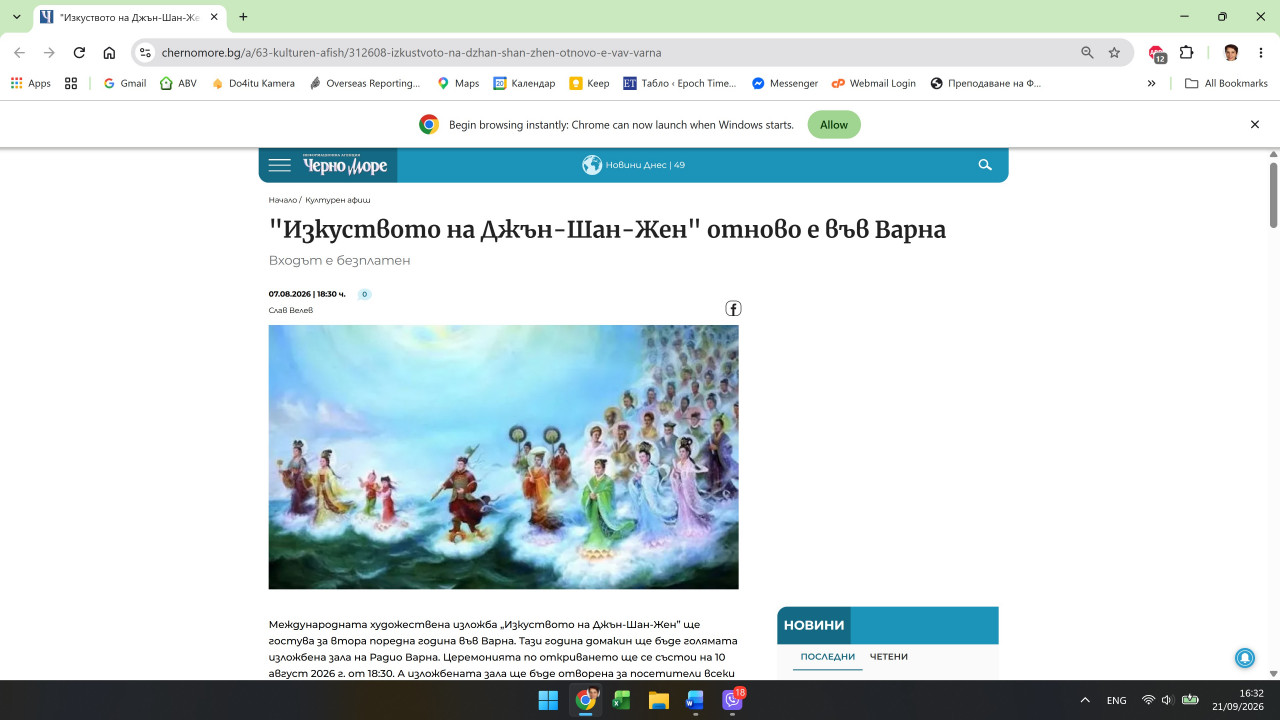Image resolution: width=1280 pixels, height=720 pixels.
Task: Open the Keep bookmark
Action: [590, 83]
